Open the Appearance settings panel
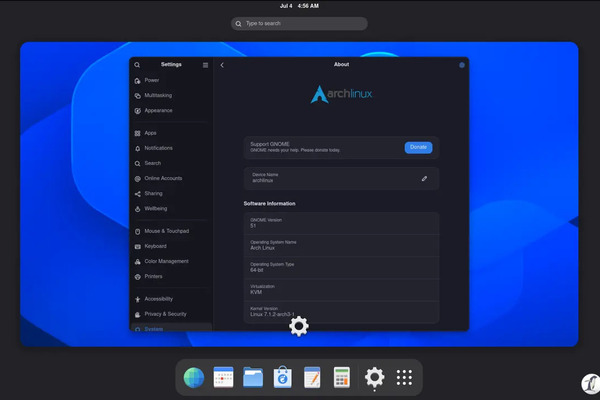 pyautogui.click(x=171, y=111)
